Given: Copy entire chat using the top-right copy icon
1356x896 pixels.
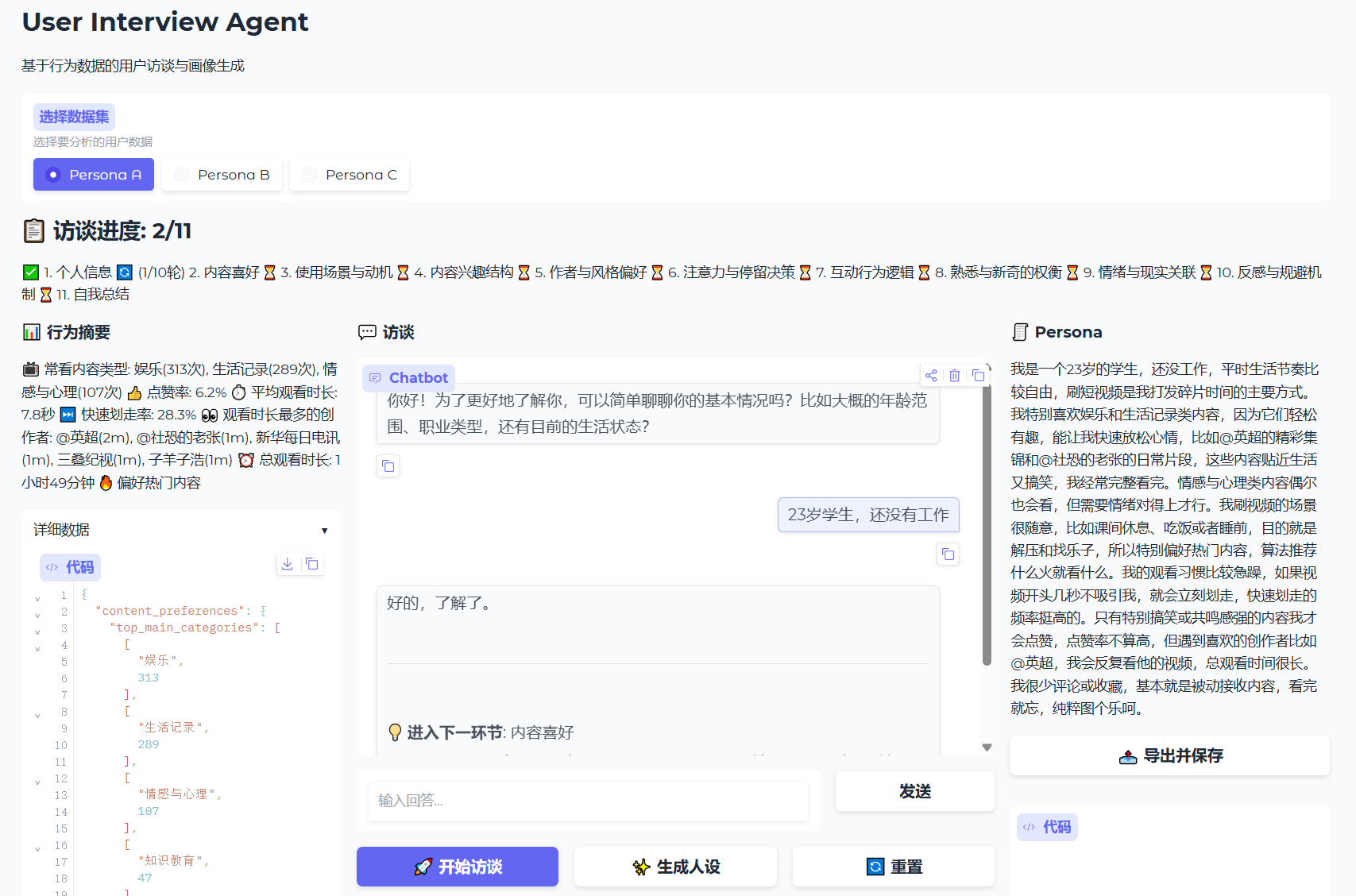Looking at the screenshot, I should pos(979,376).
